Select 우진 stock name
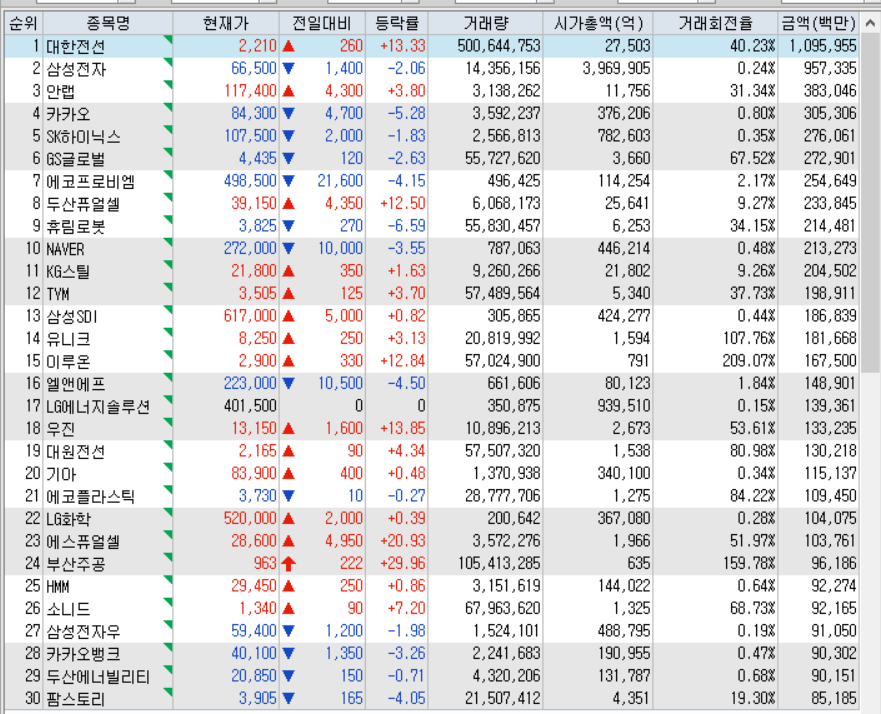Viewport: 881px width, 714px height. (61, 429)
